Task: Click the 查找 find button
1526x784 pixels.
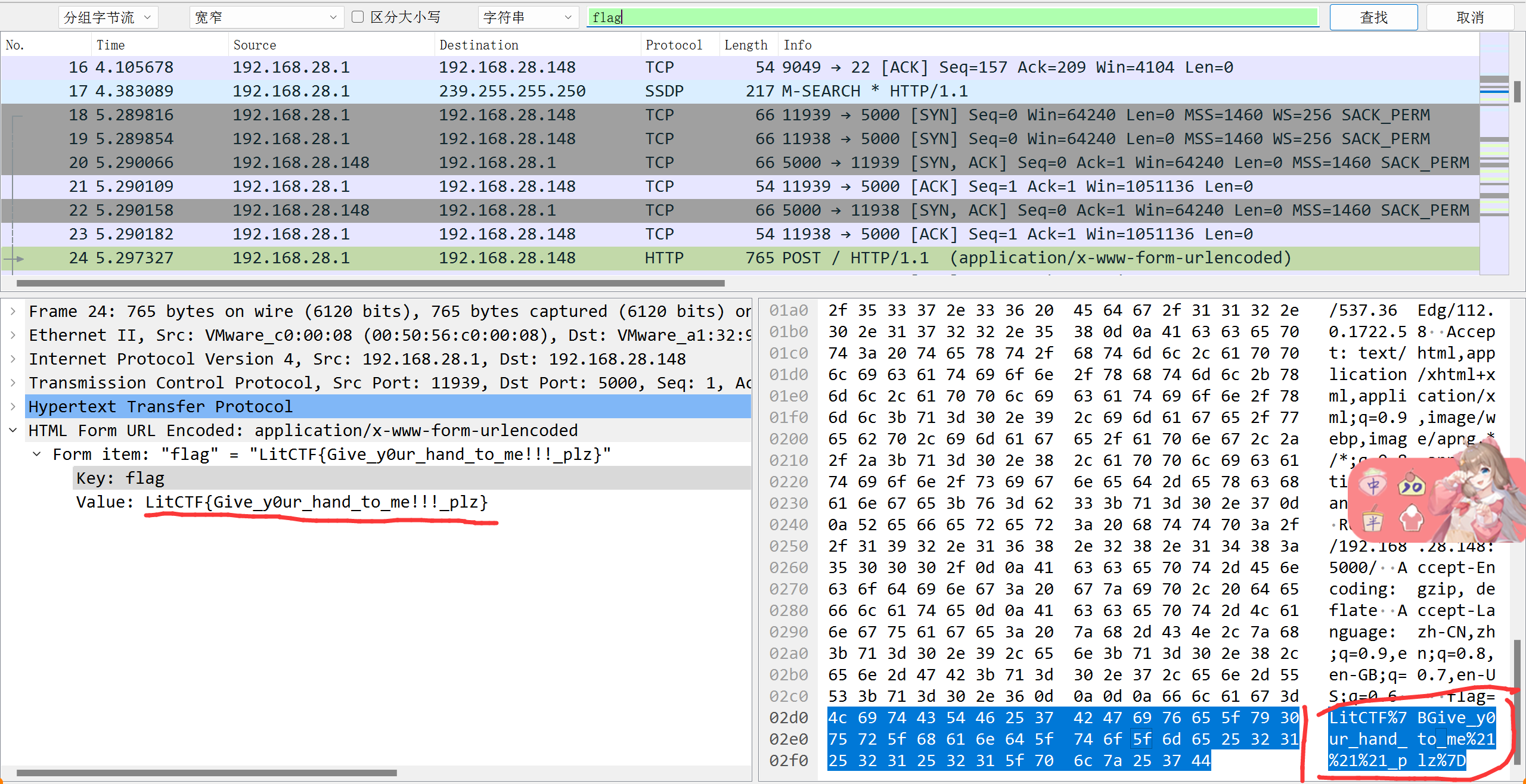Action: click(1373, 17)
